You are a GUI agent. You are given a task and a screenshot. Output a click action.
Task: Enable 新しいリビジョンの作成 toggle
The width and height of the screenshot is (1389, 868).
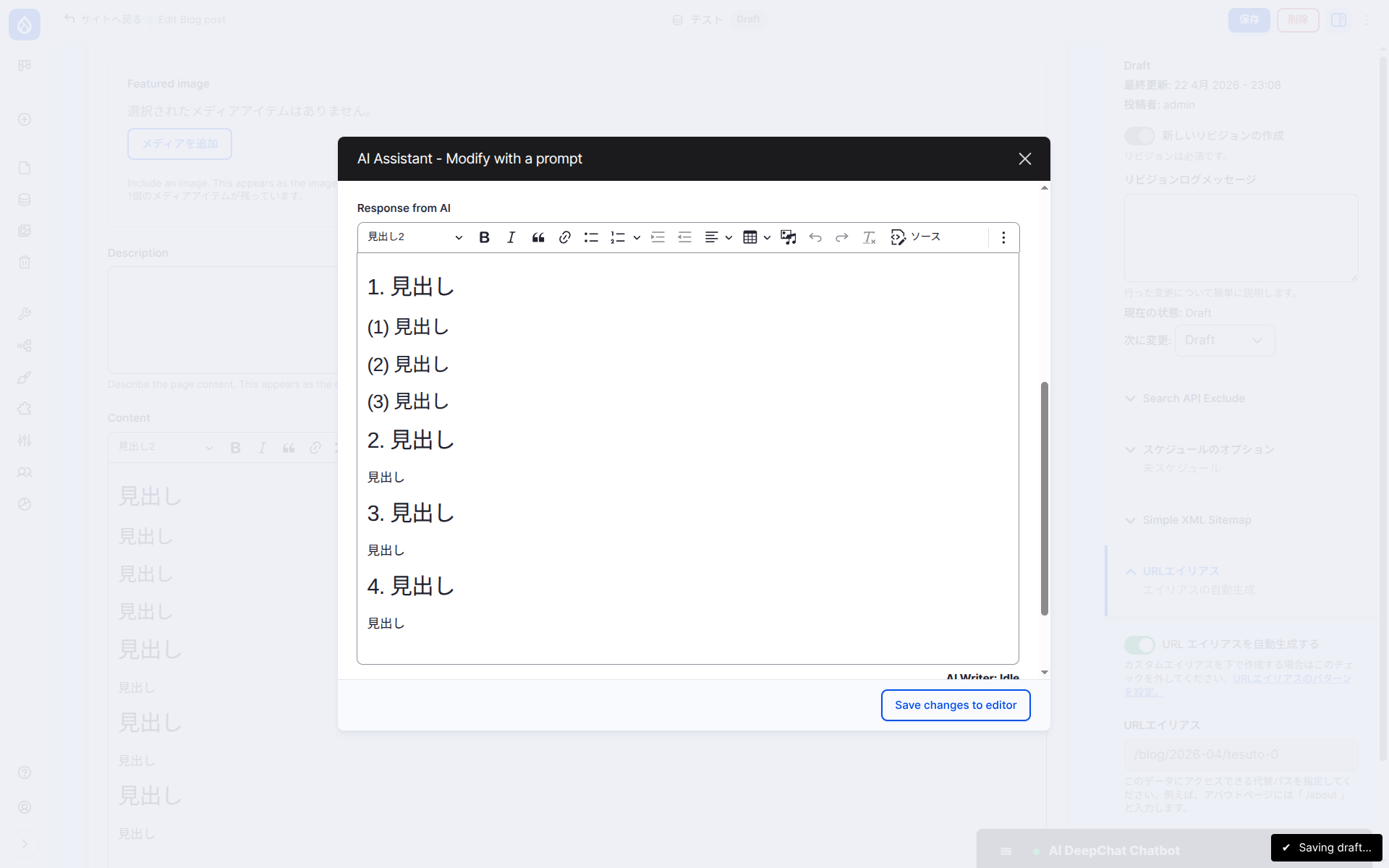coord(1139,135)
